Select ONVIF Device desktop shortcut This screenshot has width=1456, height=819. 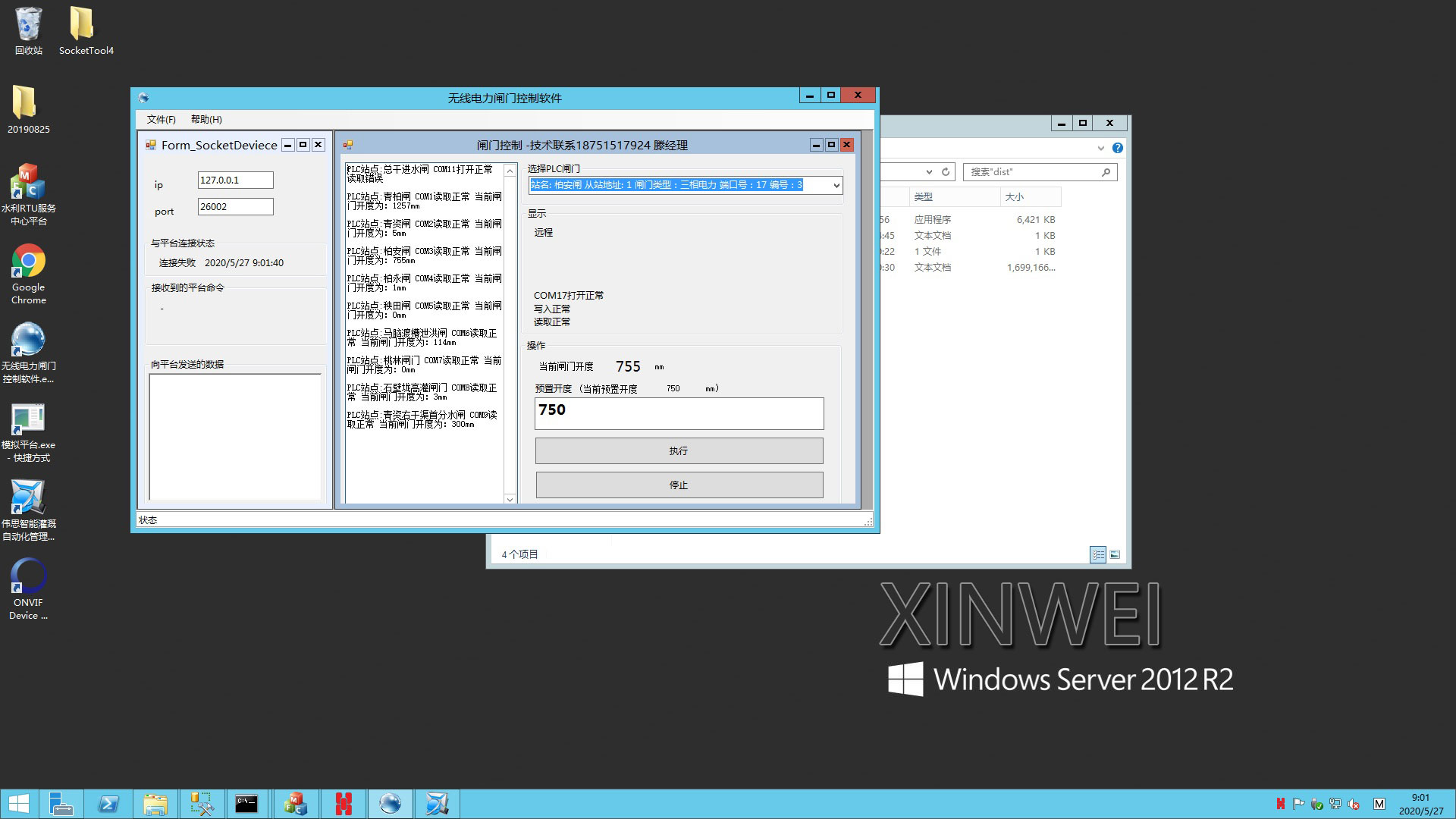coord(28,588)
